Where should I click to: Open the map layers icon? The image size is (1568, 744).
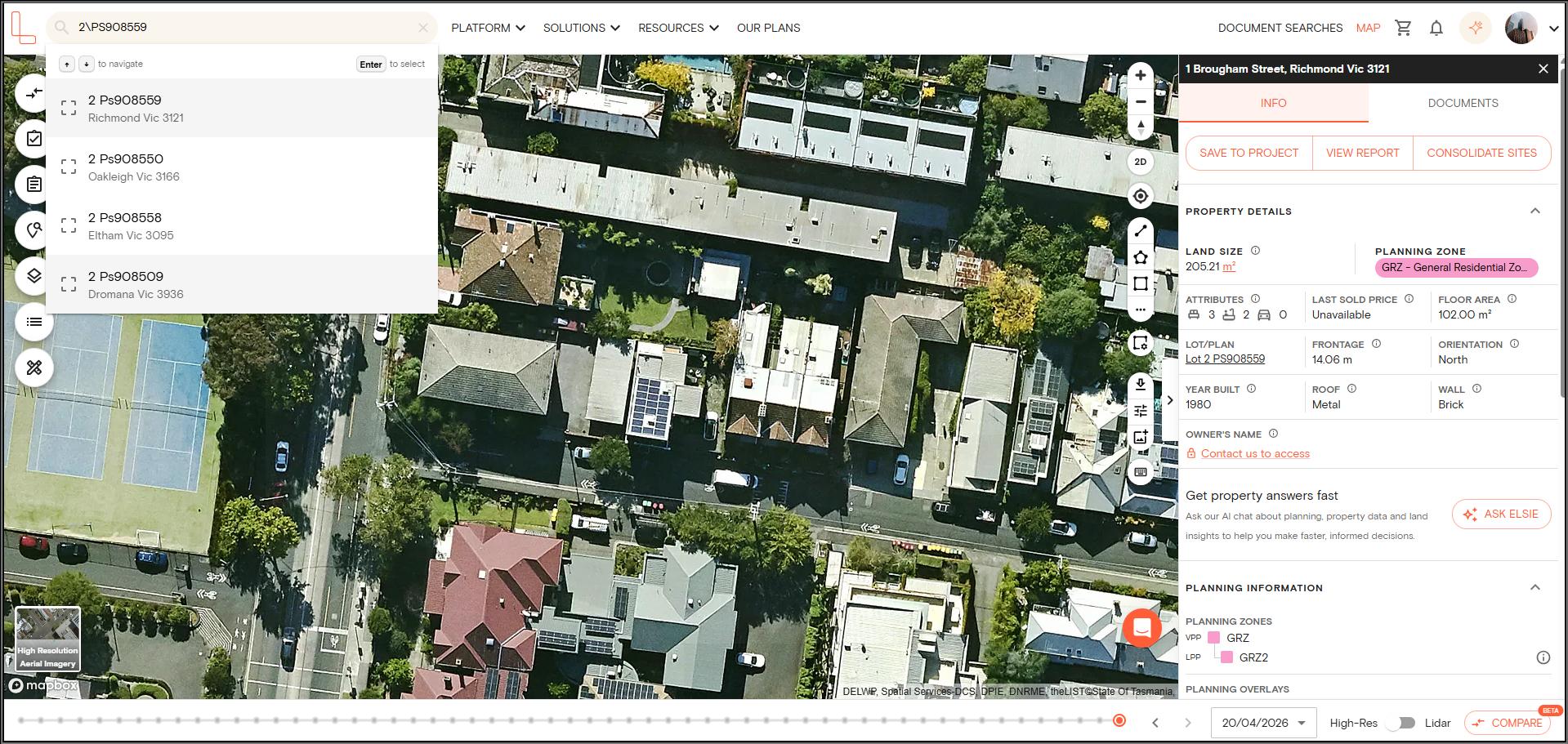(x=34, y=276)
